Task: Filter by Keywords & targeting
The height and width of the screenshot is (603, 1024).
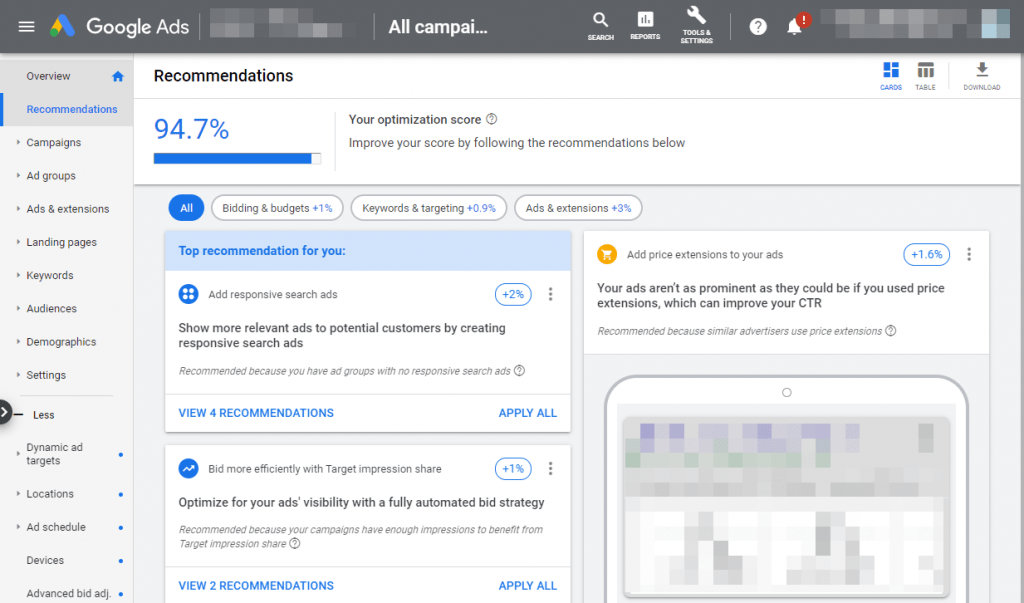Action: [x=428, y=208]
